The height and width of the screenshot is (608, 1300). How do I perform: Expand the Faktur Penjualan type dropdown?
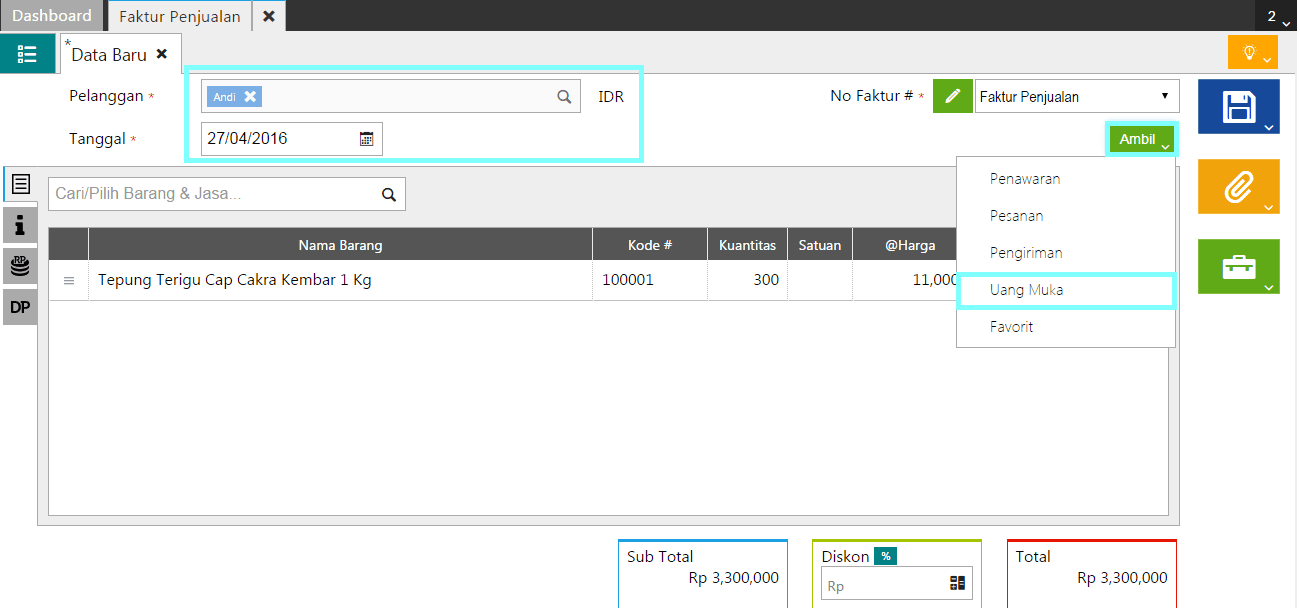coord(1076,97)
